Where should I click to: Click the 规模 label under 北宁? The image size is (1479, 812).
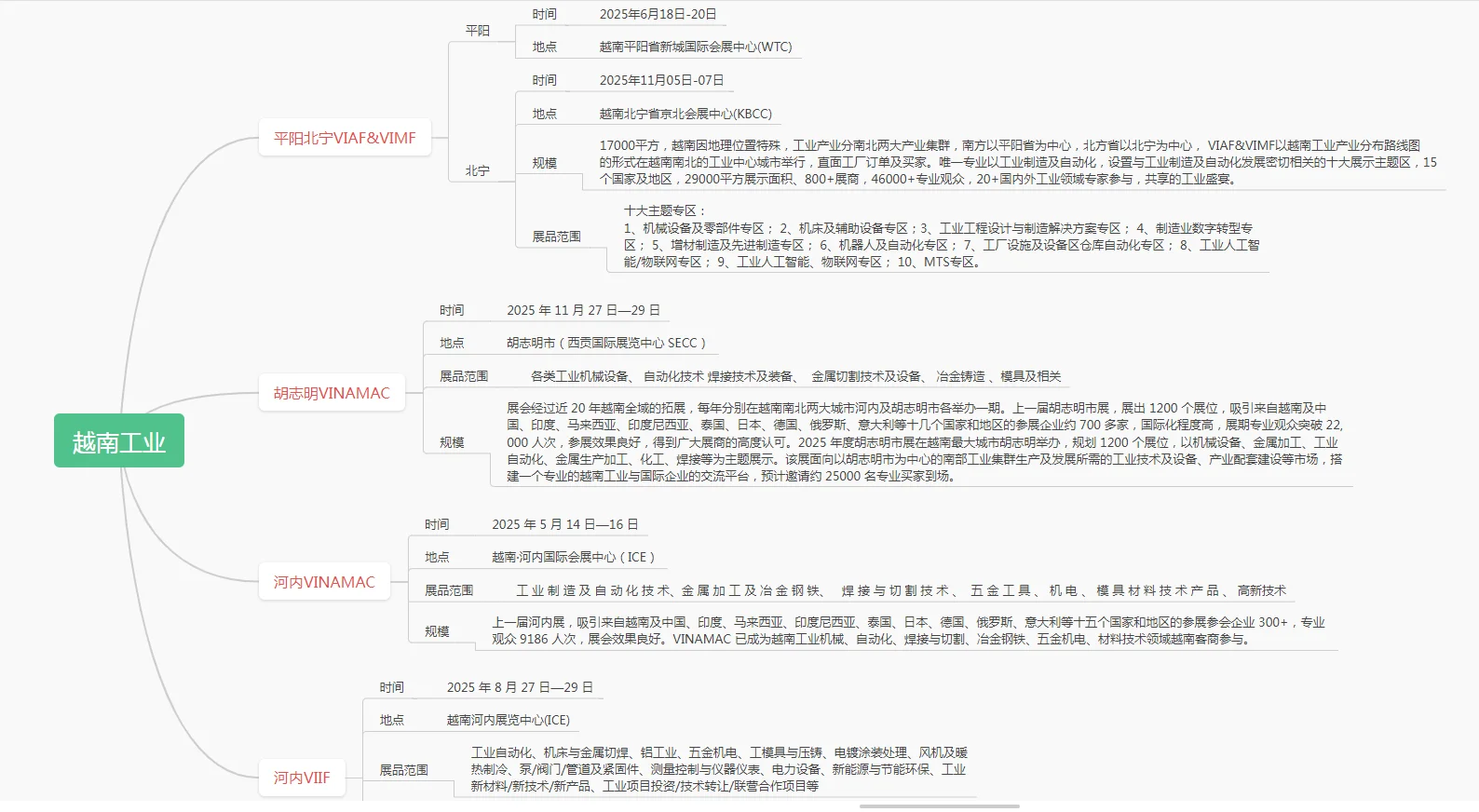tap(545, 163)
